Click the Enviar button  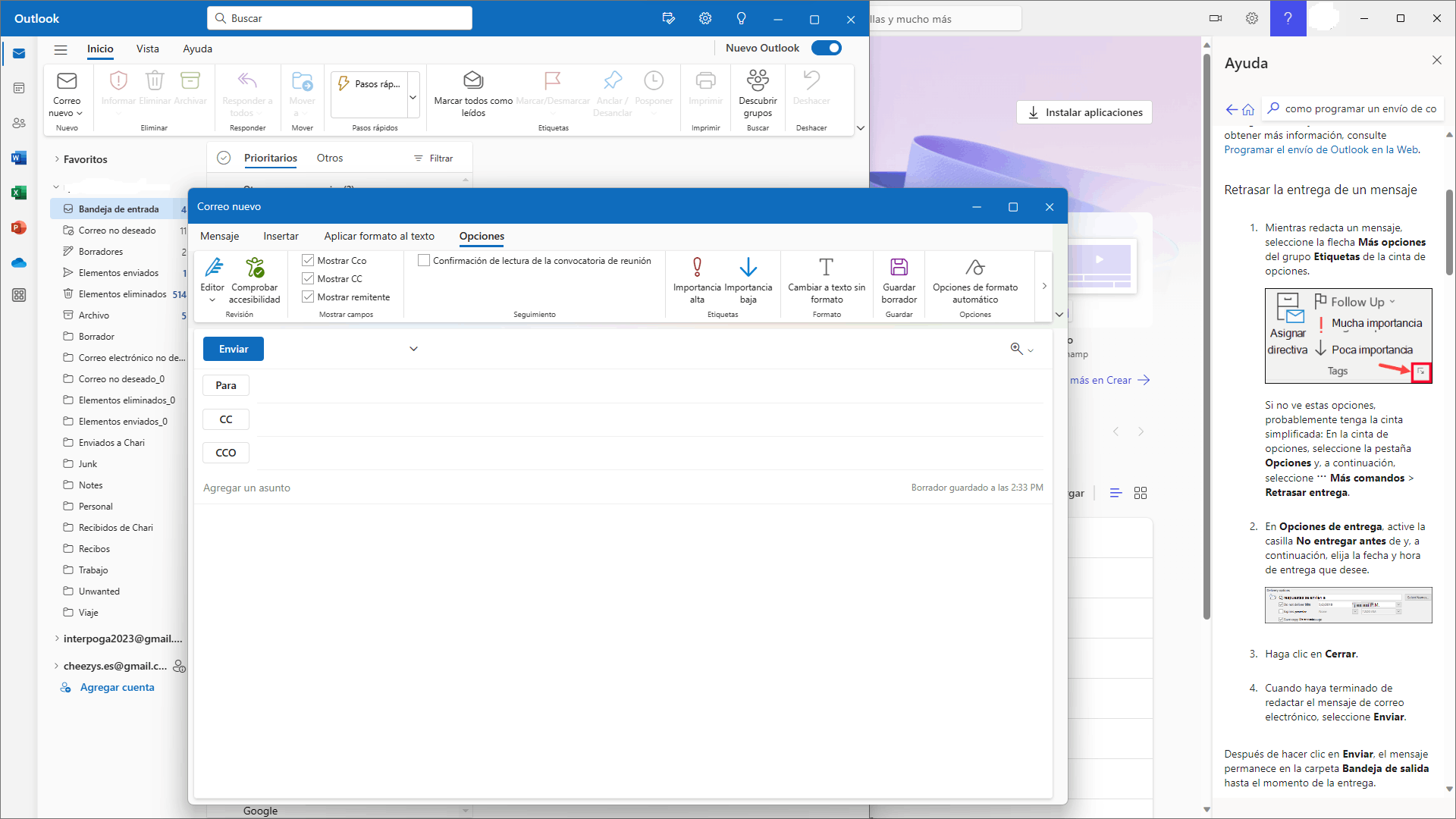[x=234, y=349]
